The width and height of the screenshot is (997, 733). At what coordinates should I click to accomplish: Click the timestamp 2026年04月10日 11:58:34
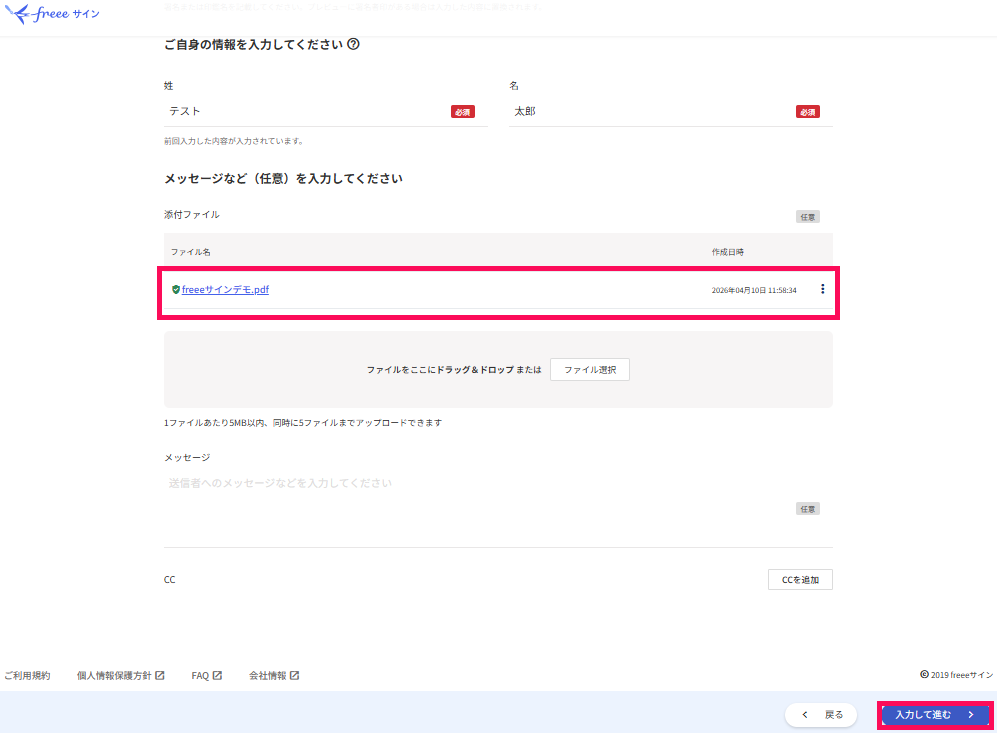pyautogui.click(x=754, y=290)
